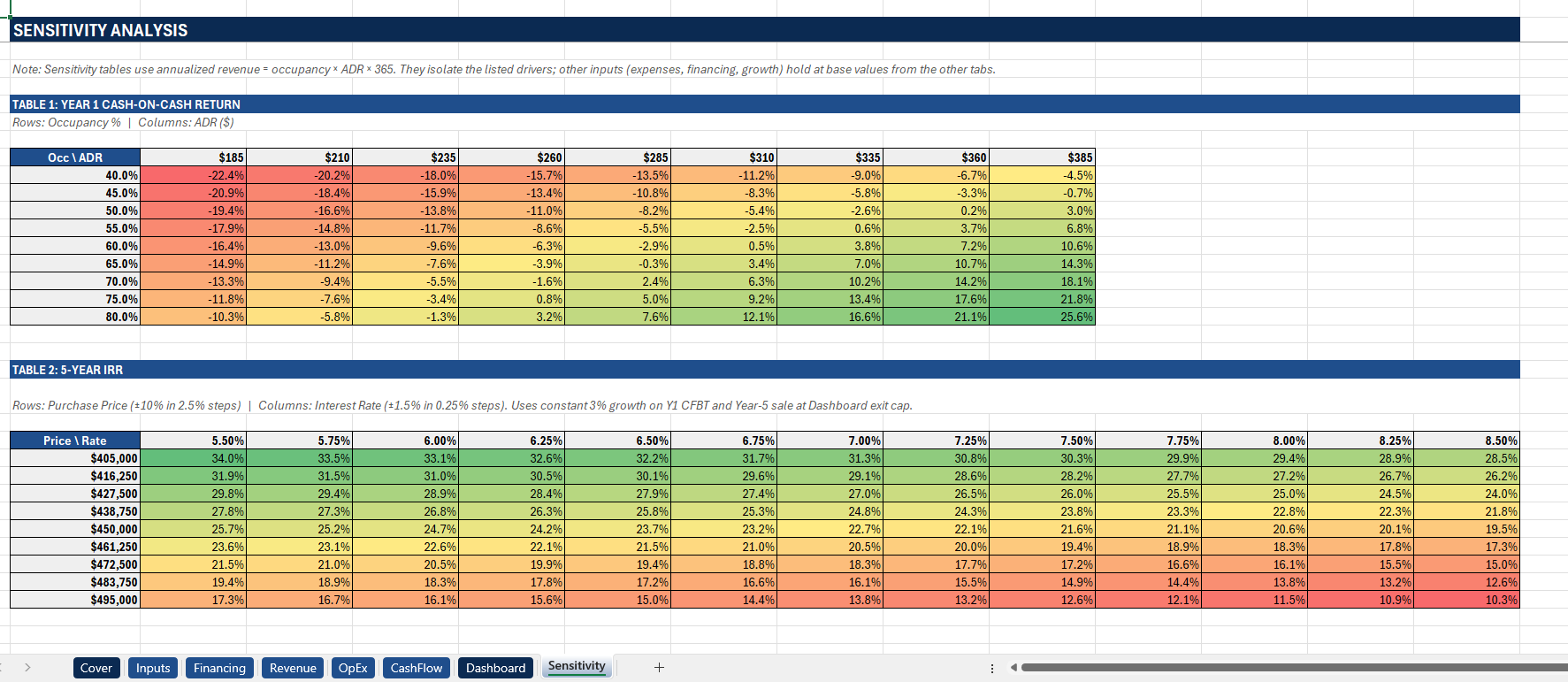Select the Note about annualized revenue cell
The width and height of the screenshot is (1568, 682).
(x=504, y=69)
